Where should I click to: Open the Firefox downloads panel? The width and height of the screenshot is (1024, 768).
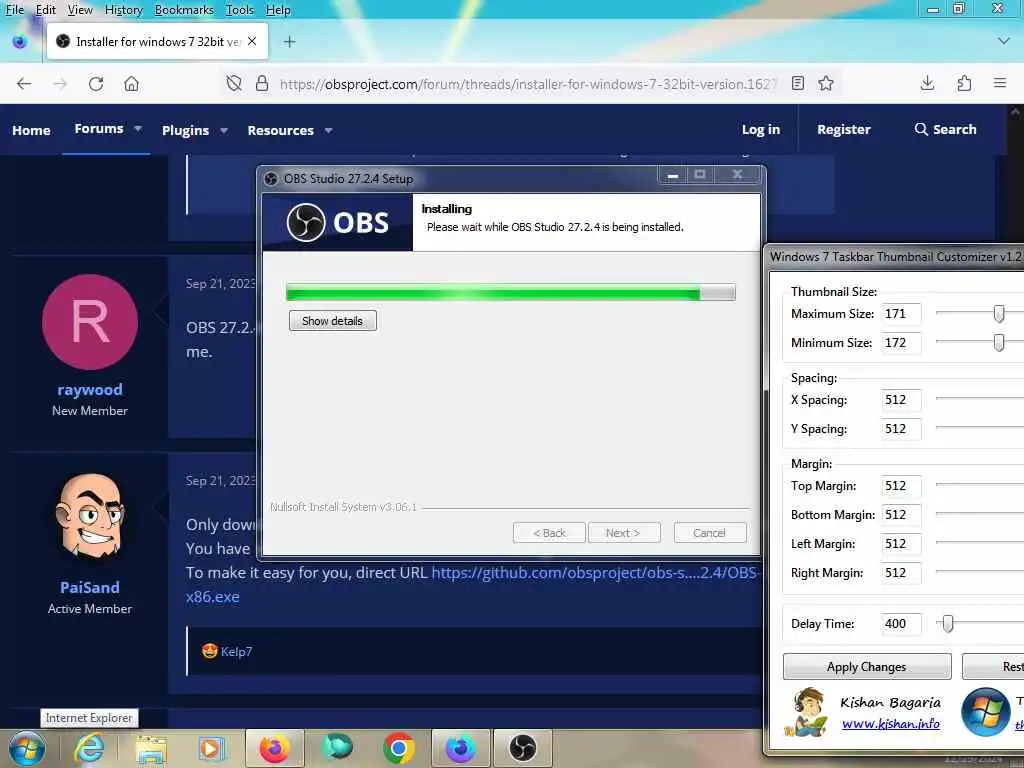click(x=927, y=84)
